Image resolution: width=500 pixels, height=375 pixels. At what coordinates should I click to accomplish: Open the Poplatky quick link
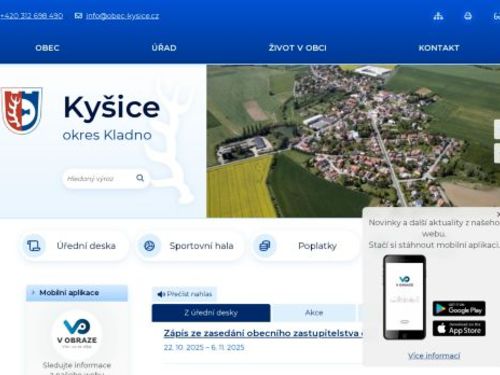[305, 246]
